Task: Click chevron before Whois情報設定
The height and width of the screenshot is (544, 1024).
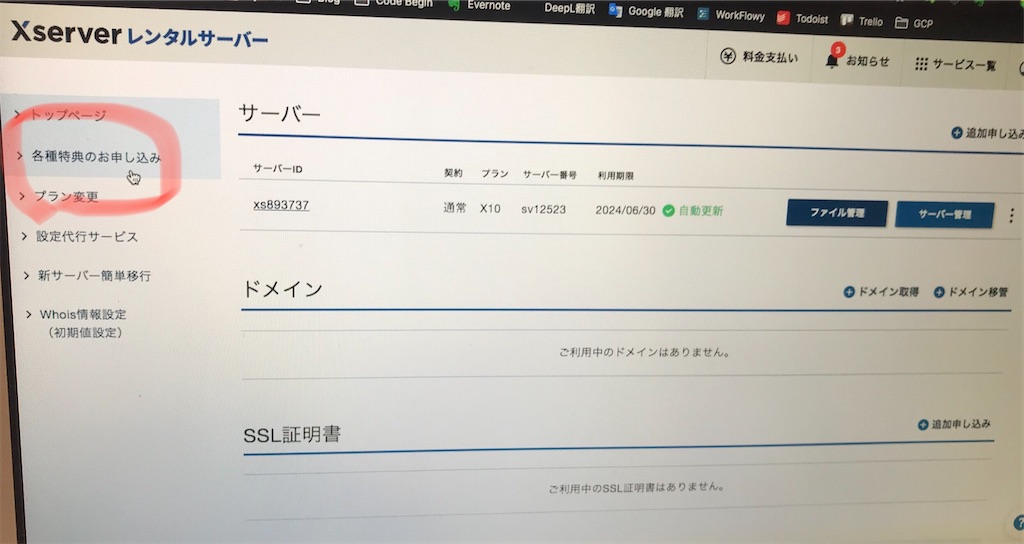Action: [x=29, y=314]
